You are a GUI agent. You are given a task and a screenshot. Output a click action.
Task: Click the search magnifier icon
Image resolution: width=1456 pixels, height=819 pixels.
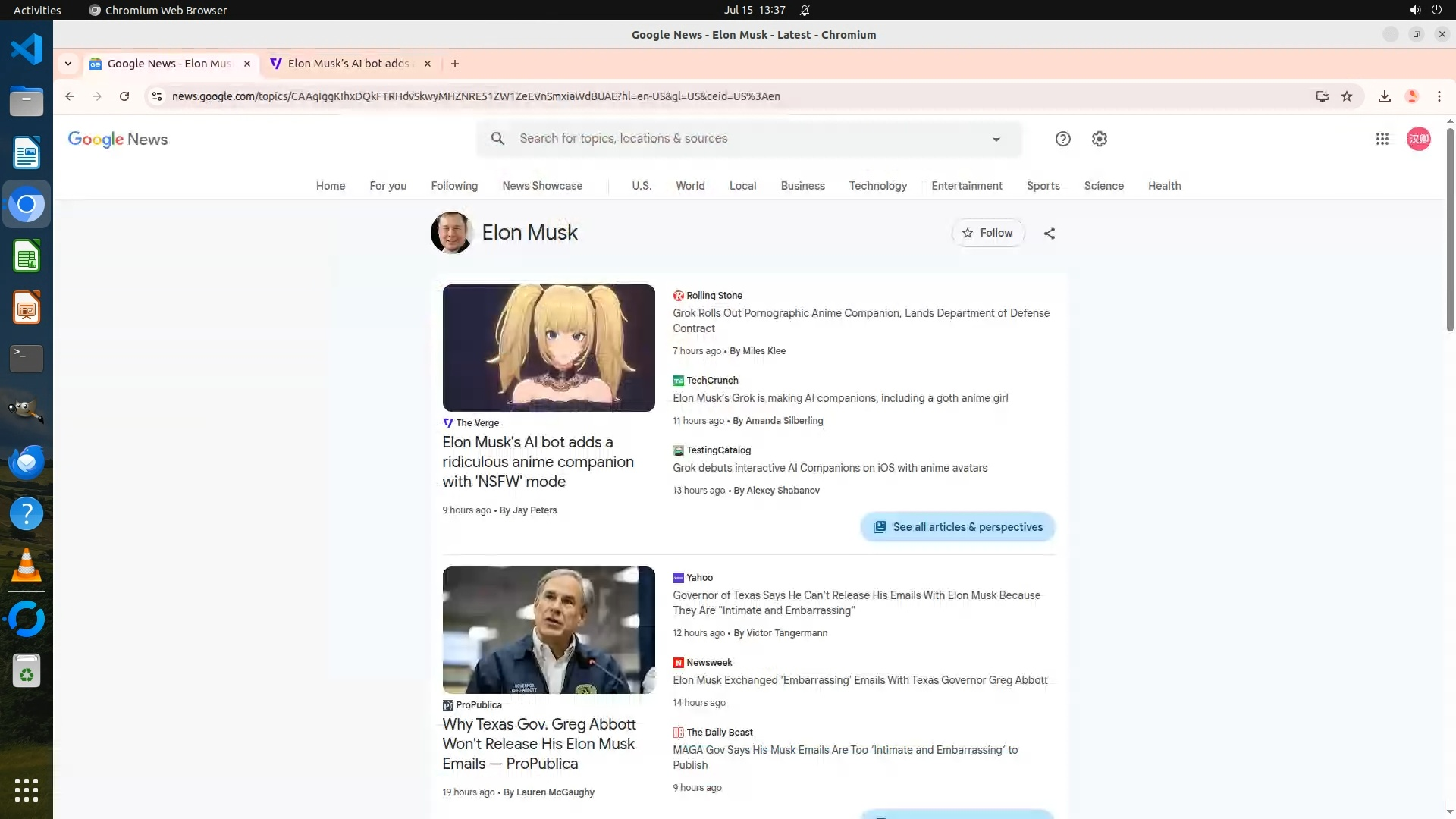pos(497,139)
